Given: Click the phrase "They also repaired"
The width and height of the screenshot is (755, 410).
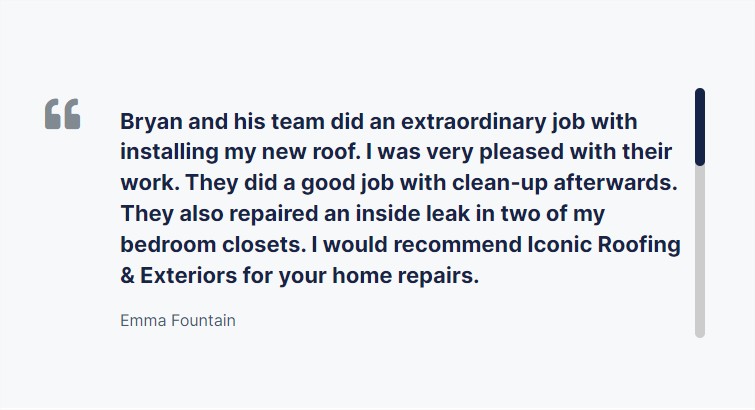Looking at the screenshot, I should pyautogui.click(x=211, y=214).
